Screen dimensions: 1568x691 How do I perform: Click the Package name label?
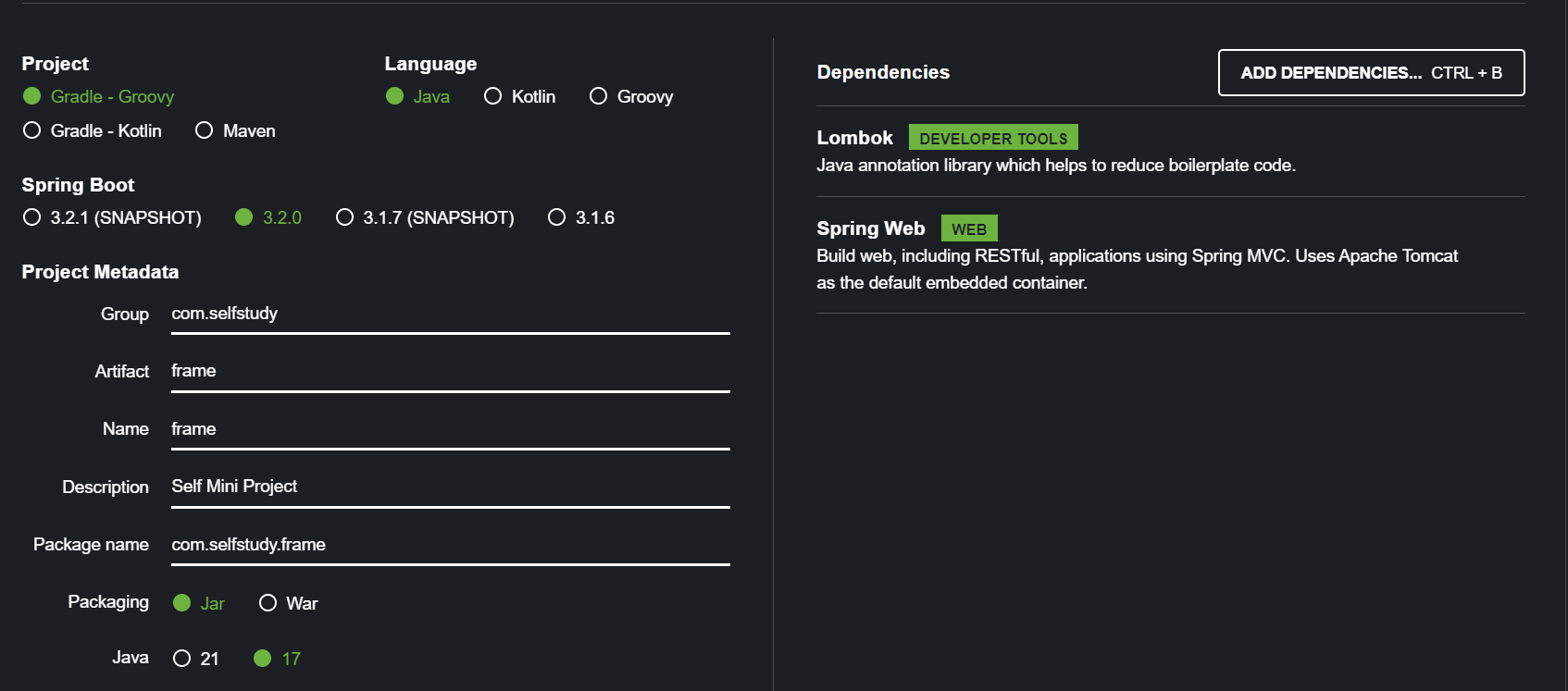coord(91,545)
